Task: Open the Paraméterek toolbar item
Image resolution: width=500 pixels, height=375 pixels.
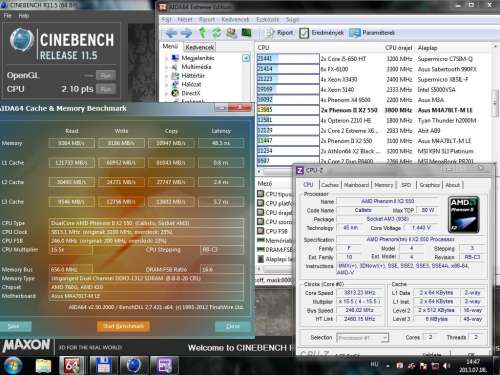Action: [x=372, y=33]
